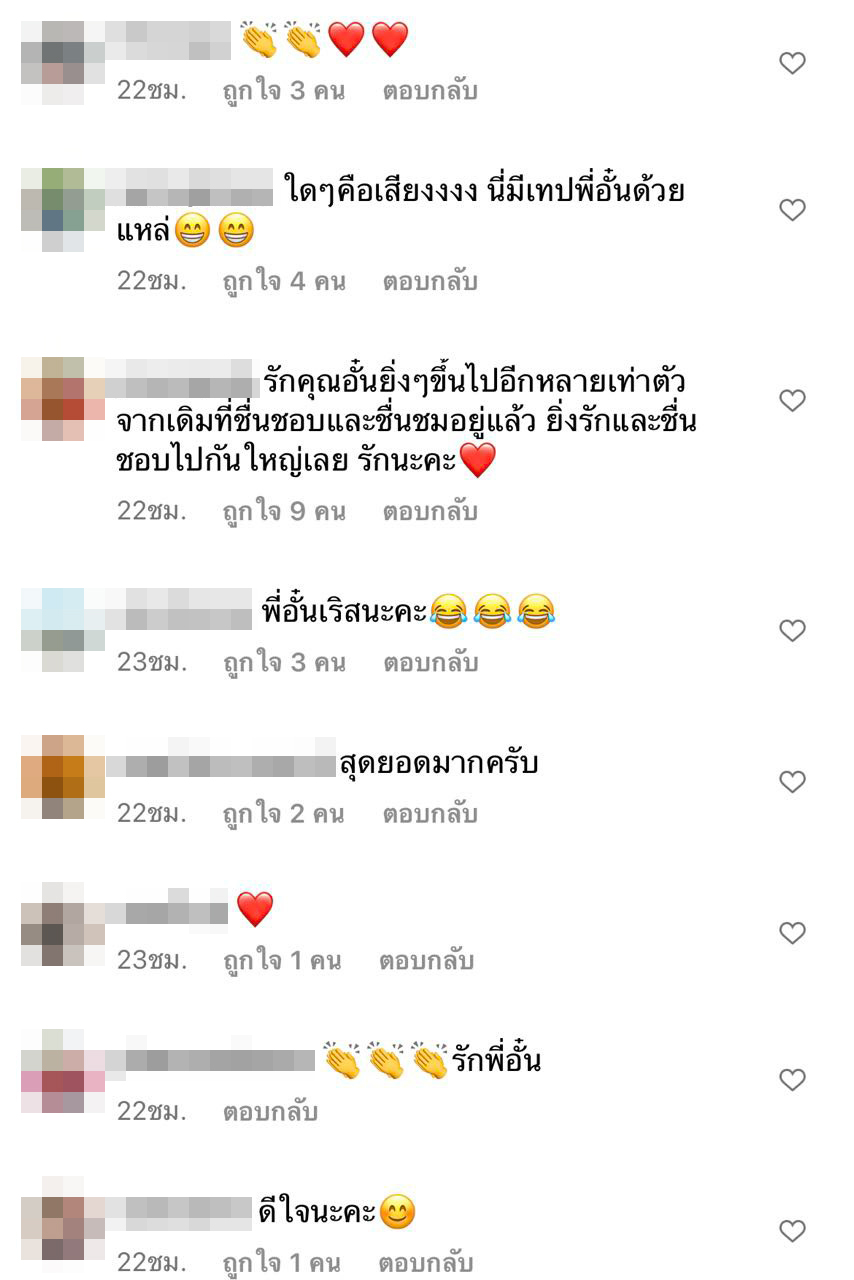Tap heart on the ใดๆคือเสียงงงง comment
Image resolution: width=854 pixels, height=1280 pixels.
coord(792,210)
